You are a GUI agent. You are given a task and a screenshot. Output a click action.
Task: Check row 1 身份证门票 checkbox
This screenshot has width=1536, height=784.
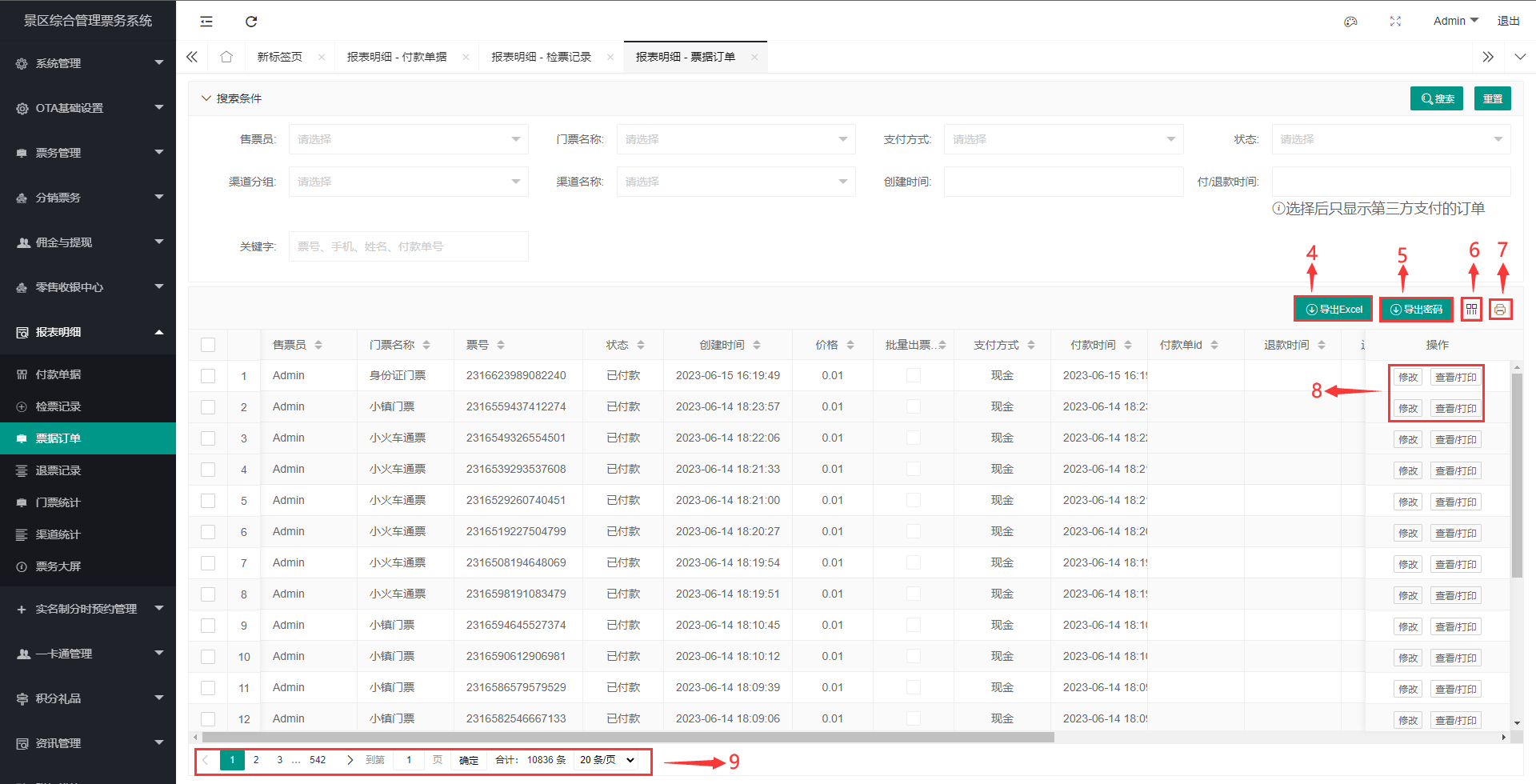tap(208, 375)
